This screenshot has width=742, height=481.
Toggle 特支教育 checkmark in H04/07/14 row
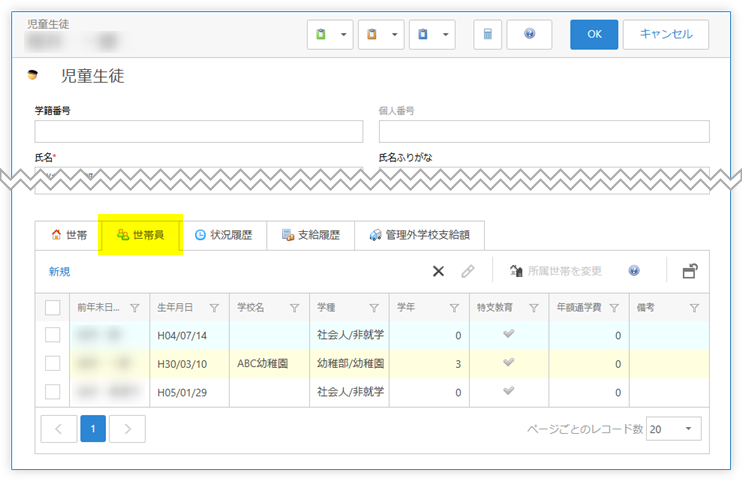point(509,334)
